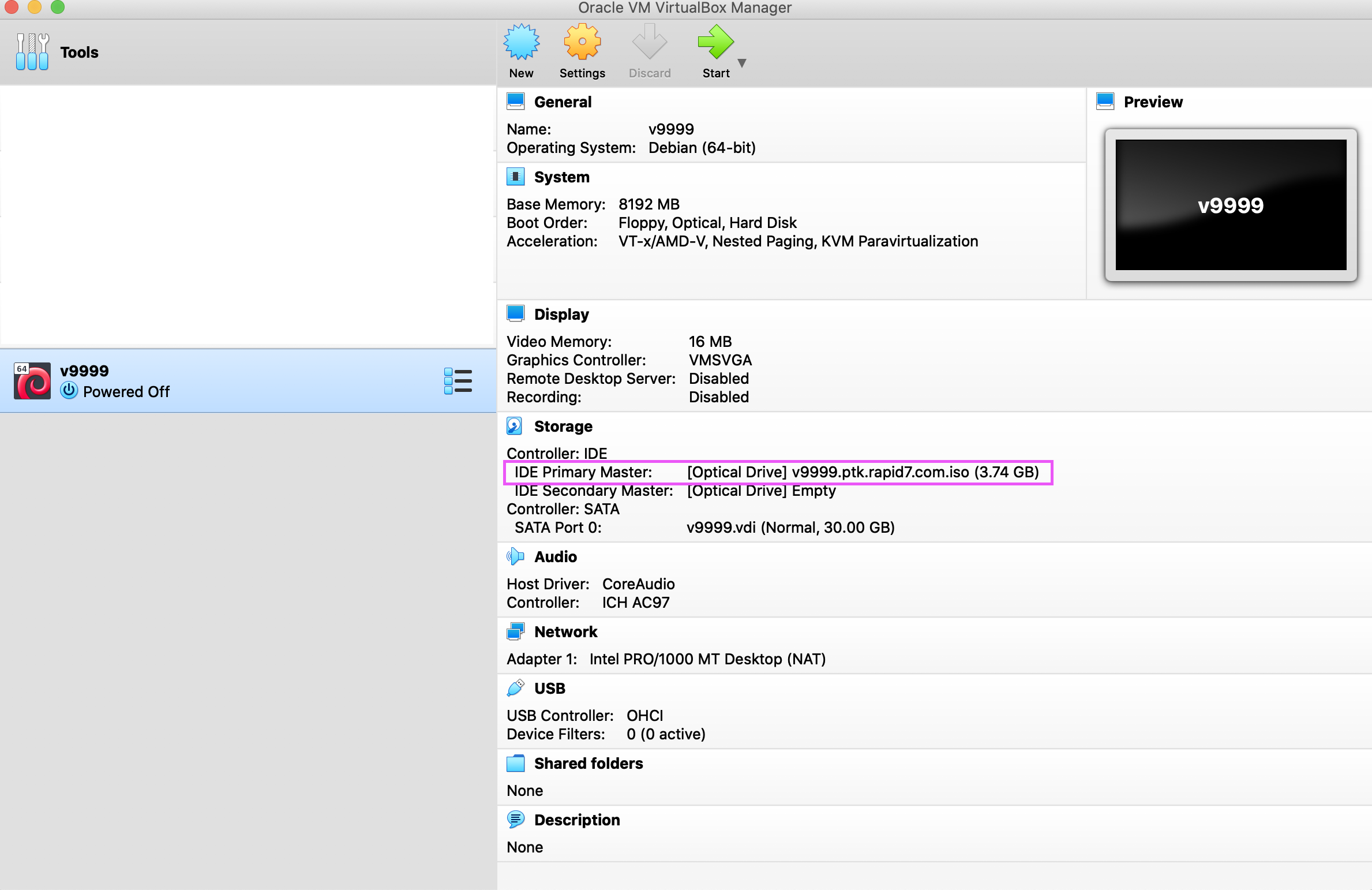Open the Display section header
1372x890 pixels.
click(561, 315)
